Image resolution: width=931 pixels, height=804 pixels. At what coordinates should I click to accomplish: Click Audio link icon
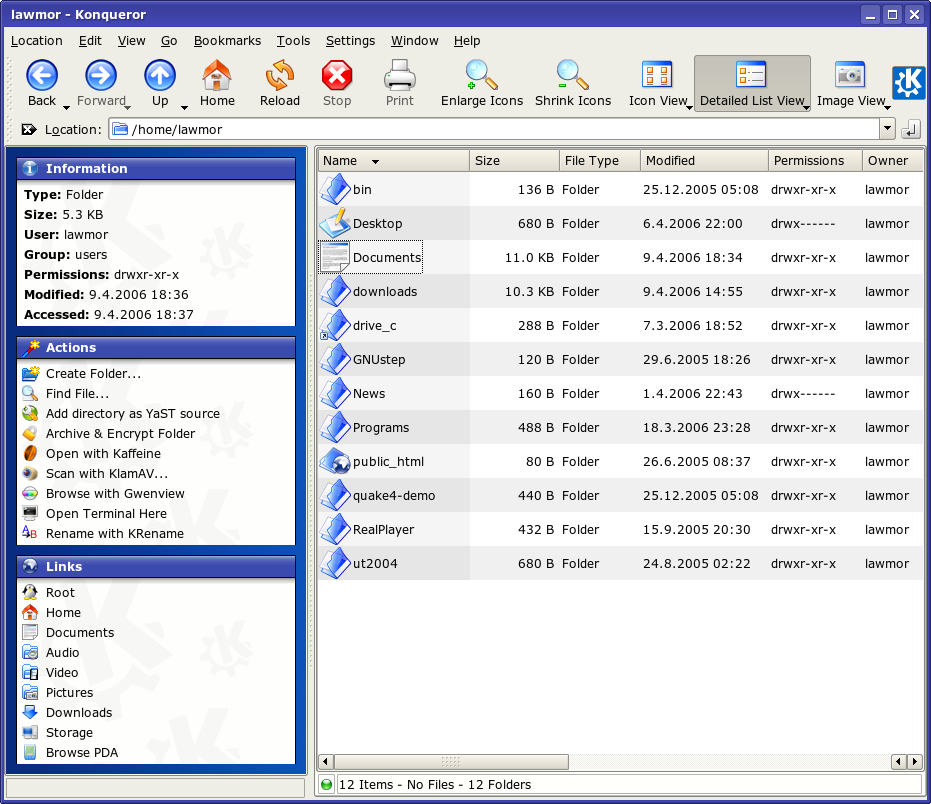click(x=30, y=653)
